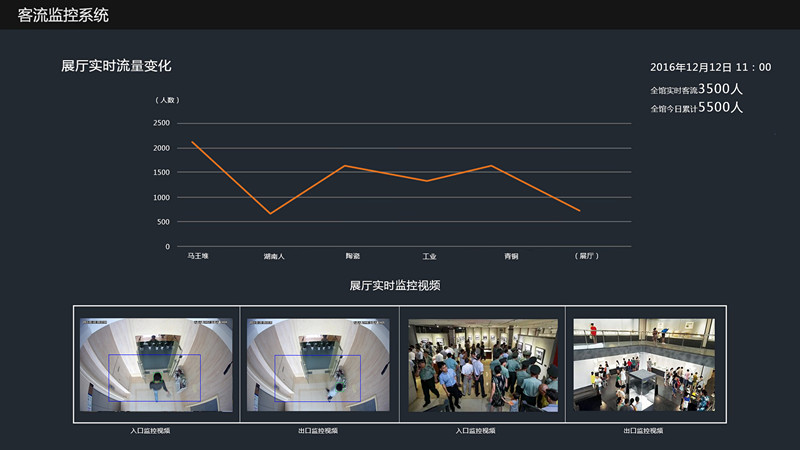Image resolution: width=800 pixels, height=450 pixels.
Task: Select the 全馆实时客流 3500人 statistic
Action: (x=696, y=89)
